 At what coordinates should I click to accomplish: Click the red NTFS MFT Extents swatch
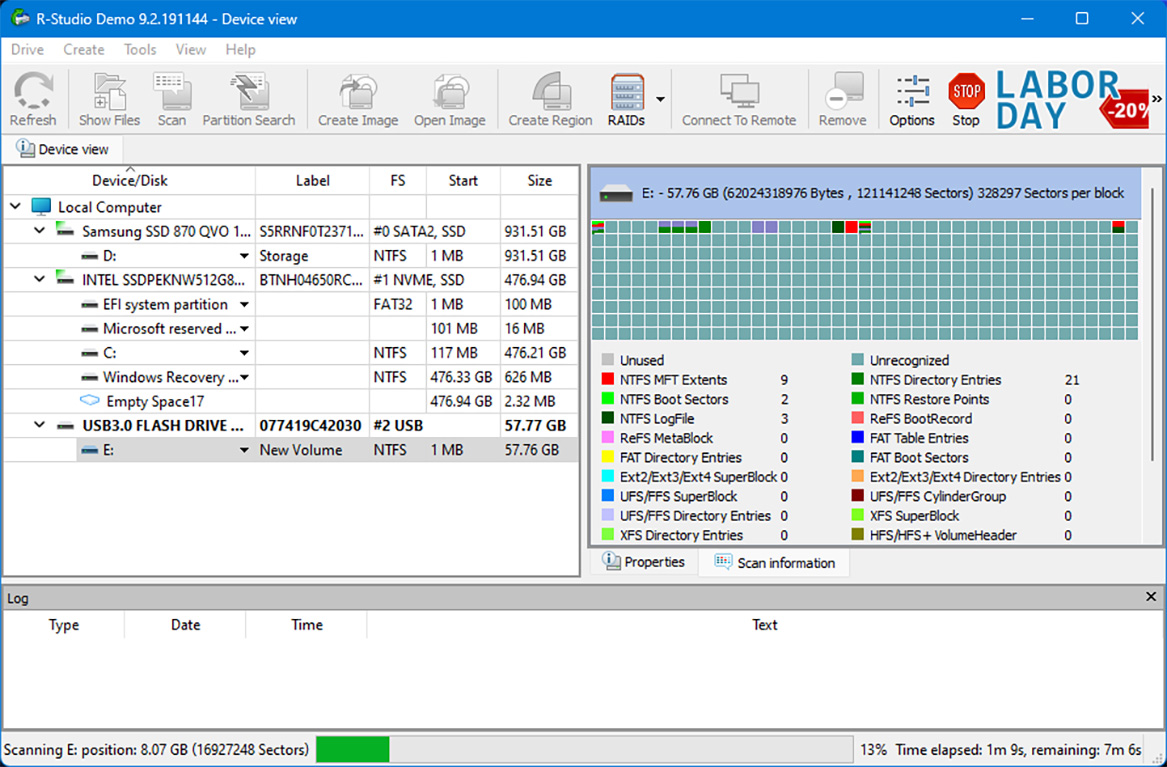point(608,380)
